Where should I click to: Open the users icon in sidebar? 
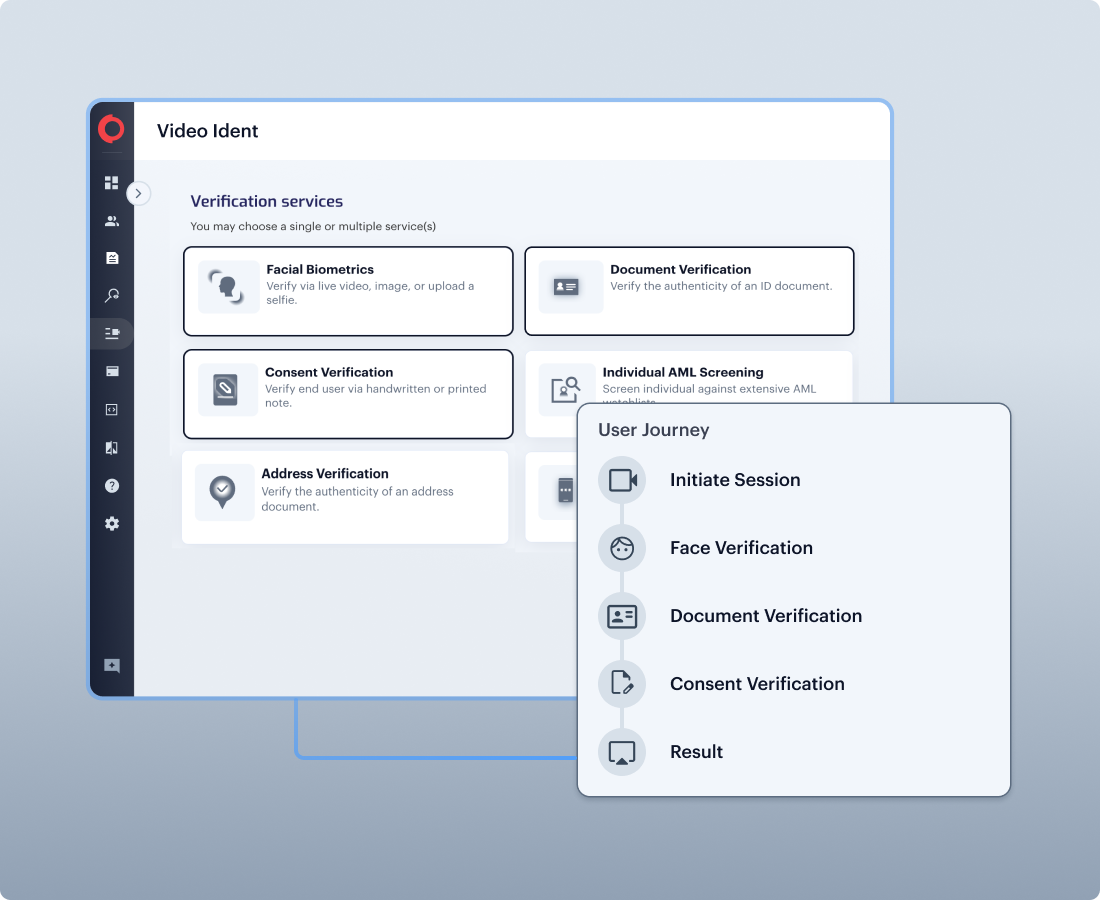click(x=111, y=221)
